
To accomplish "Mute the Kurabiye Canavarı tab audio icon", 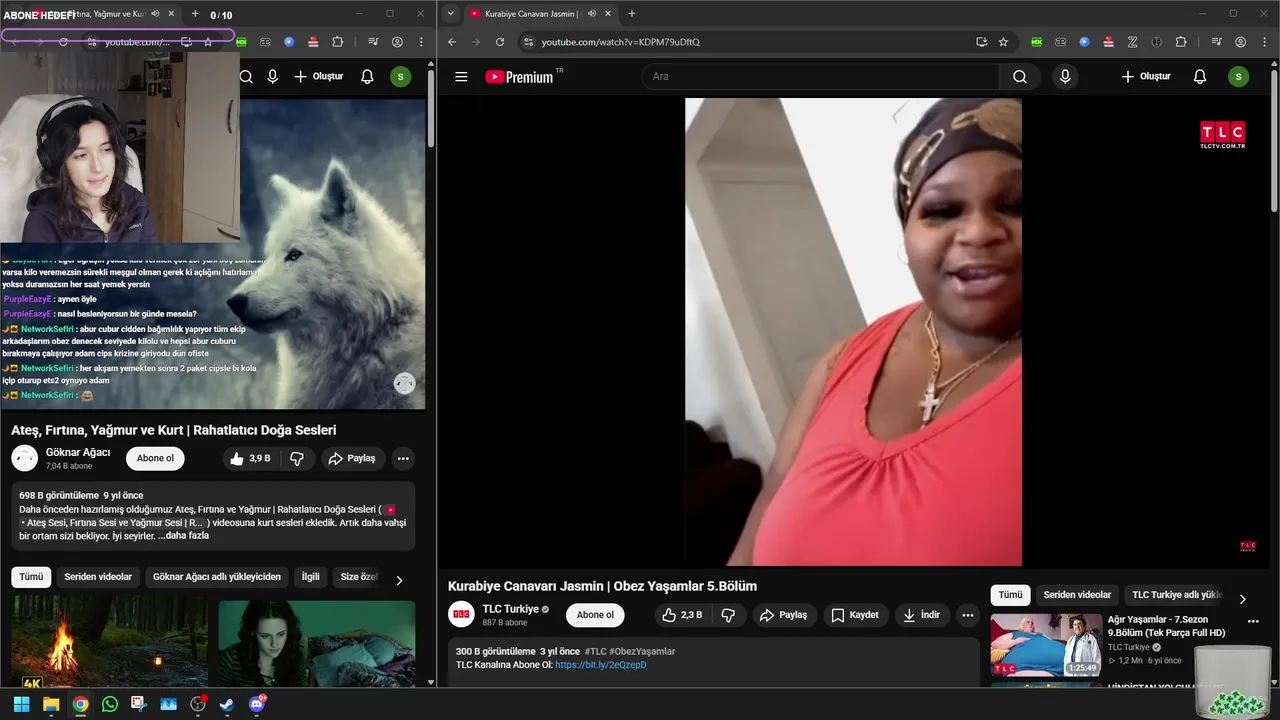I will (x=592, y=14).
